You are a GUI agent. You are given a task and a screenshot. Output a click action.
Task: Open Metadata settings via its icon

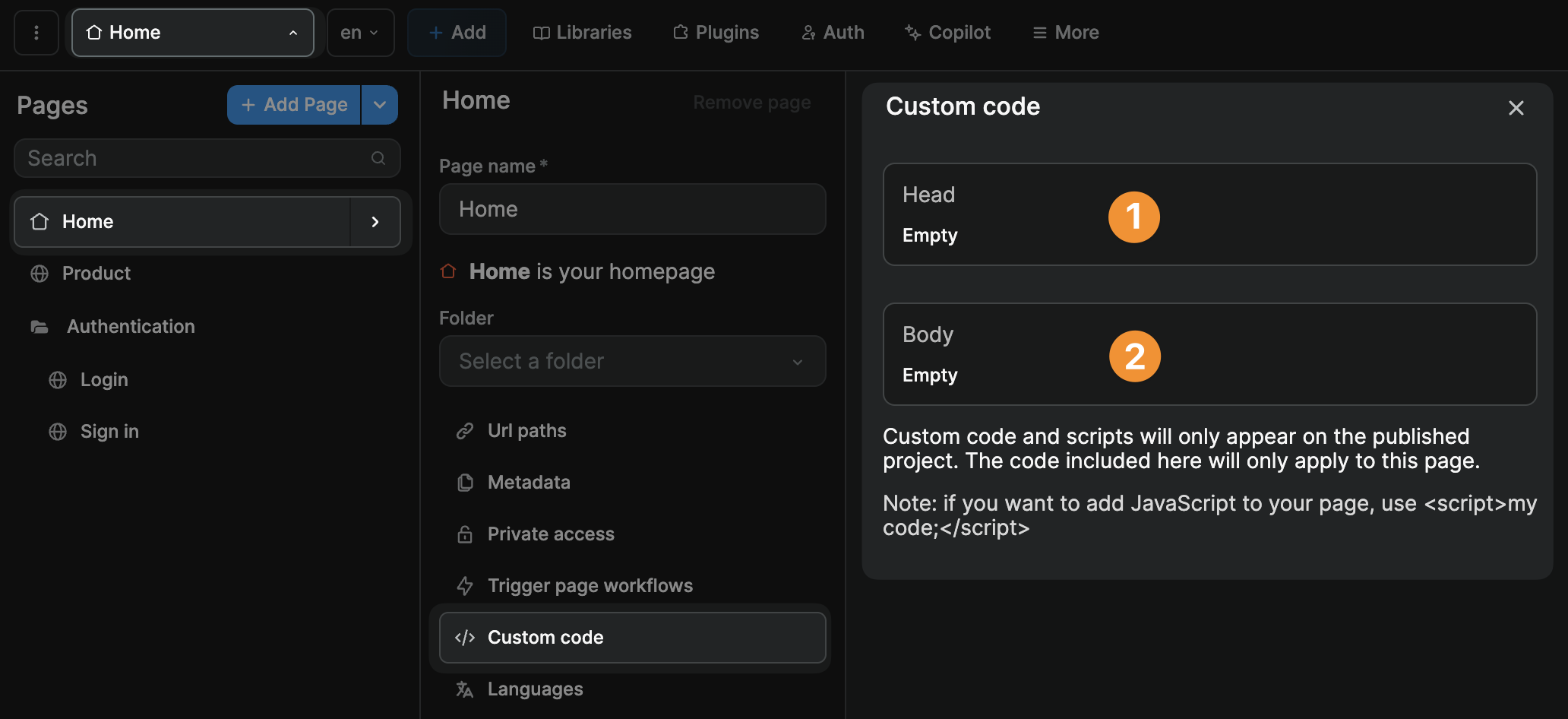465,482
